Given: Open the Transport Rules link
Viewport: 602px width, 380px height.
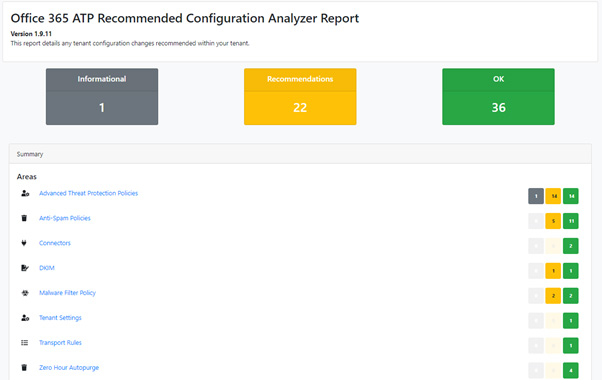Looking at the screenshot, I should point(60,343).
